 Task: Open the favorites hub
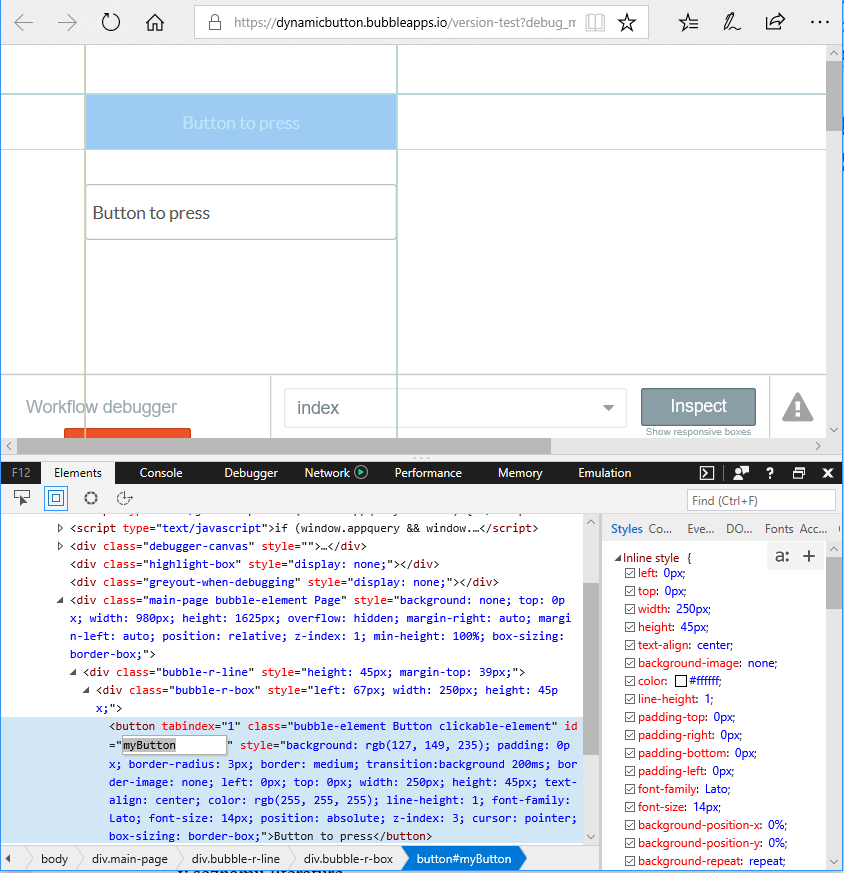[689, 23]
